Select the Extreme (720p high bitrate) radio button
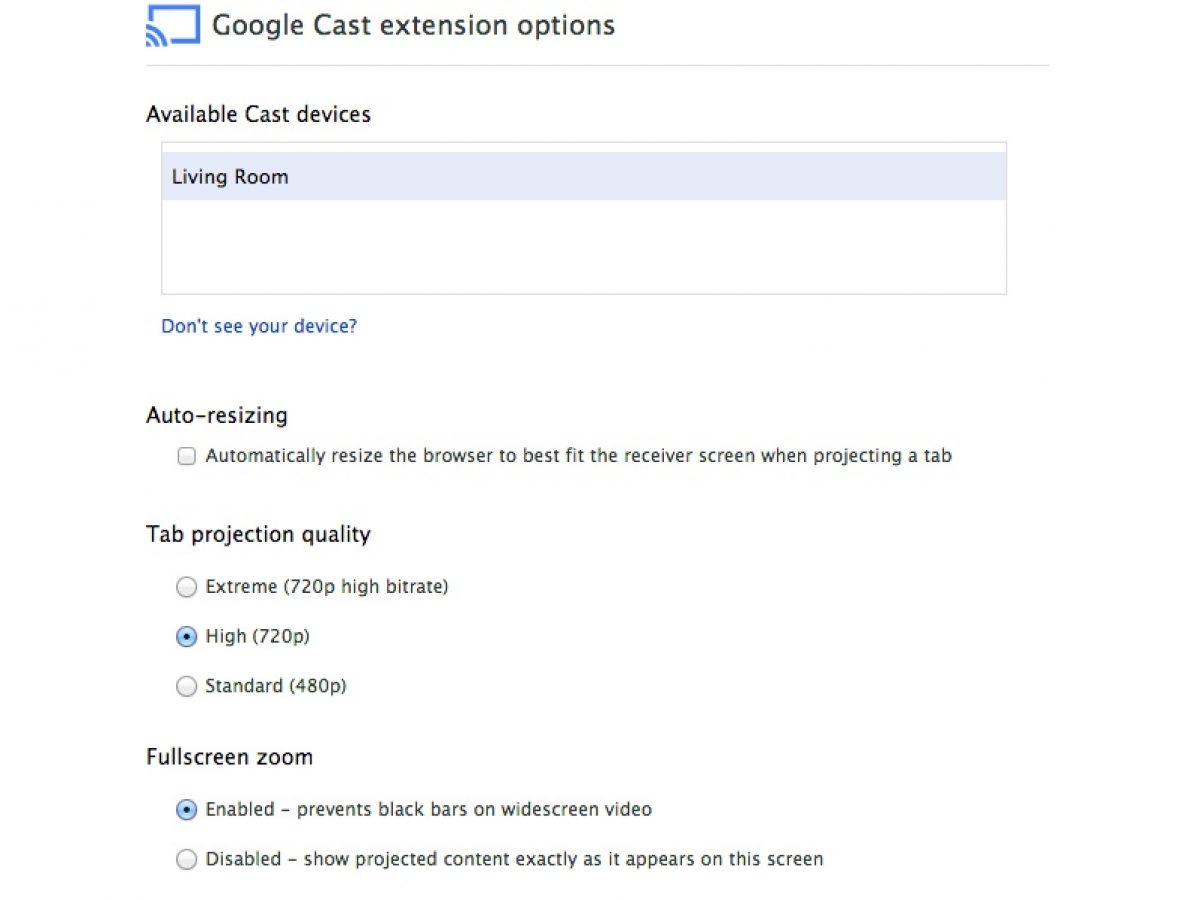This screenshot has width=1200, height=900. coord(186,588)
